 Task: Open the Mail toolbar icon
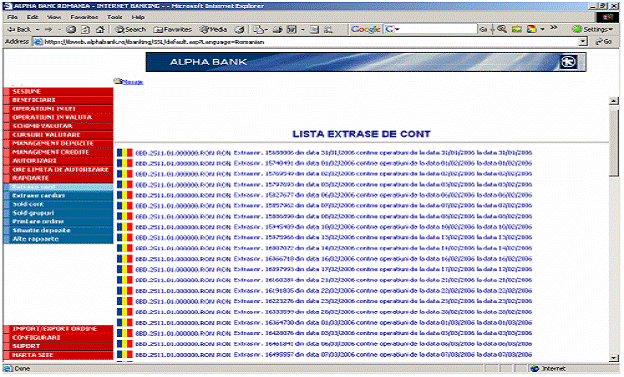(259, 29)
